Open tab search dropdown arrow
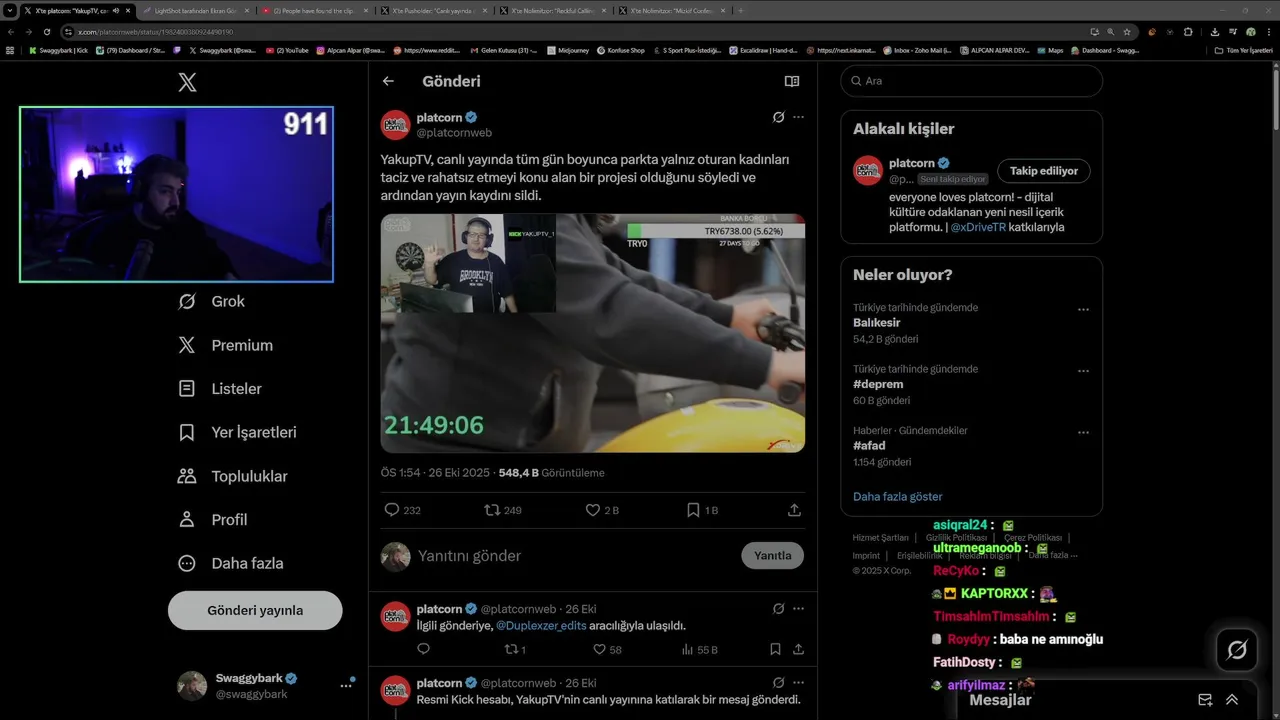 (9, 10)
